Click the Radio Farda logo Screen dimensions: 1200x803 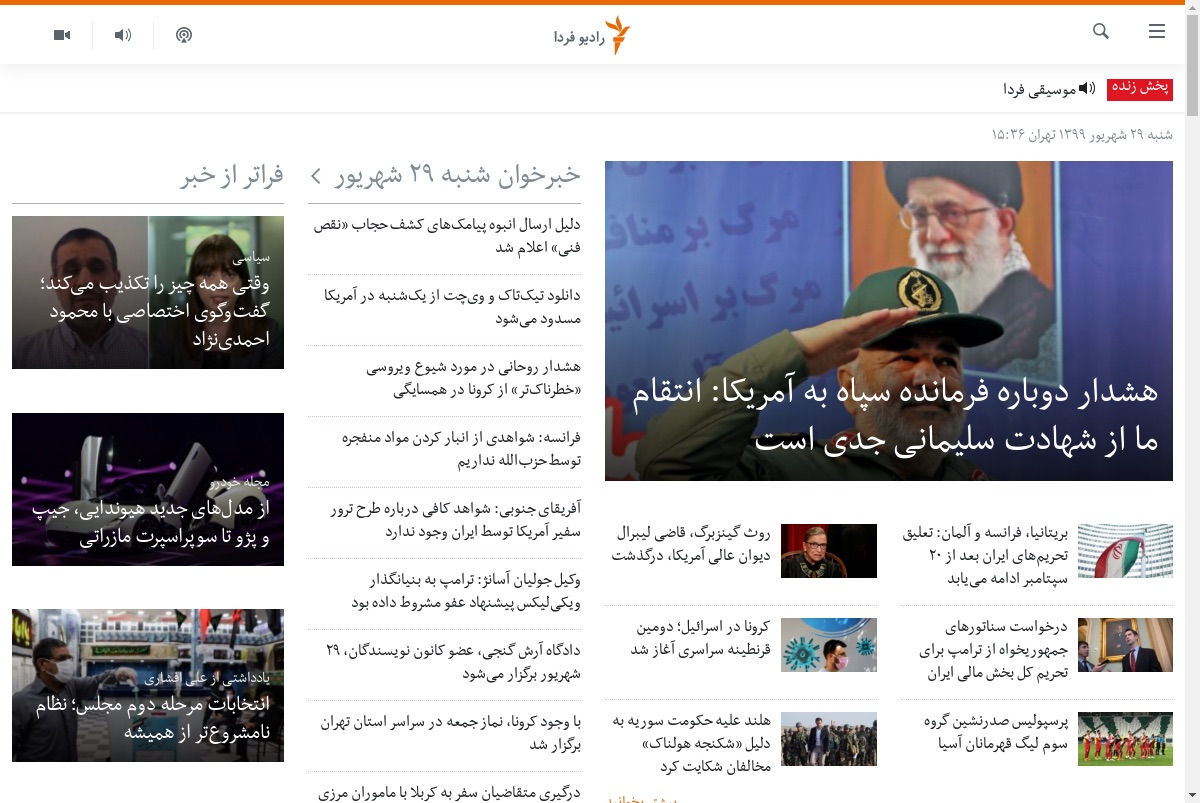pyautogui.click(x=593, y=36)
